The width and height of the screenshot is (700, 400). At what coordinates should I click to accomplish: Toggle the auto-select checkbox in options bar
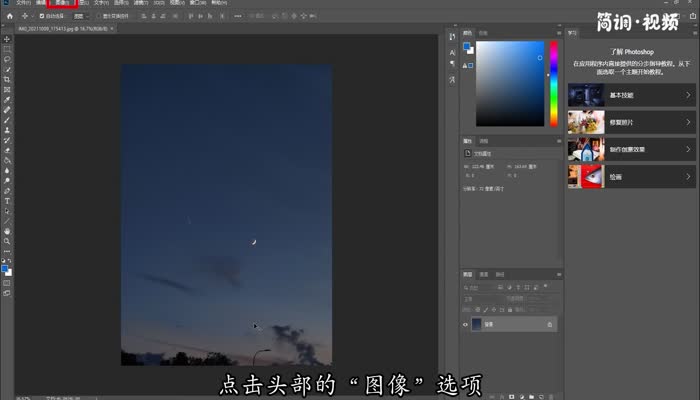coord(41,17)
